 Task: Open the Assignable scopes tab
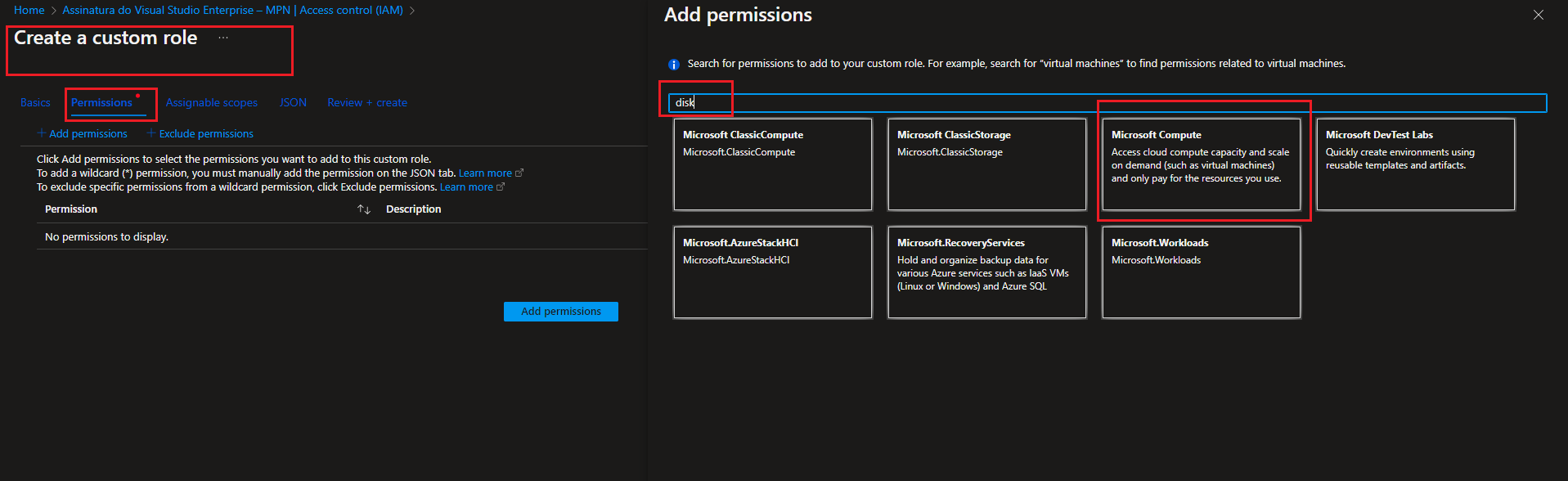click(x=212, y=102)
